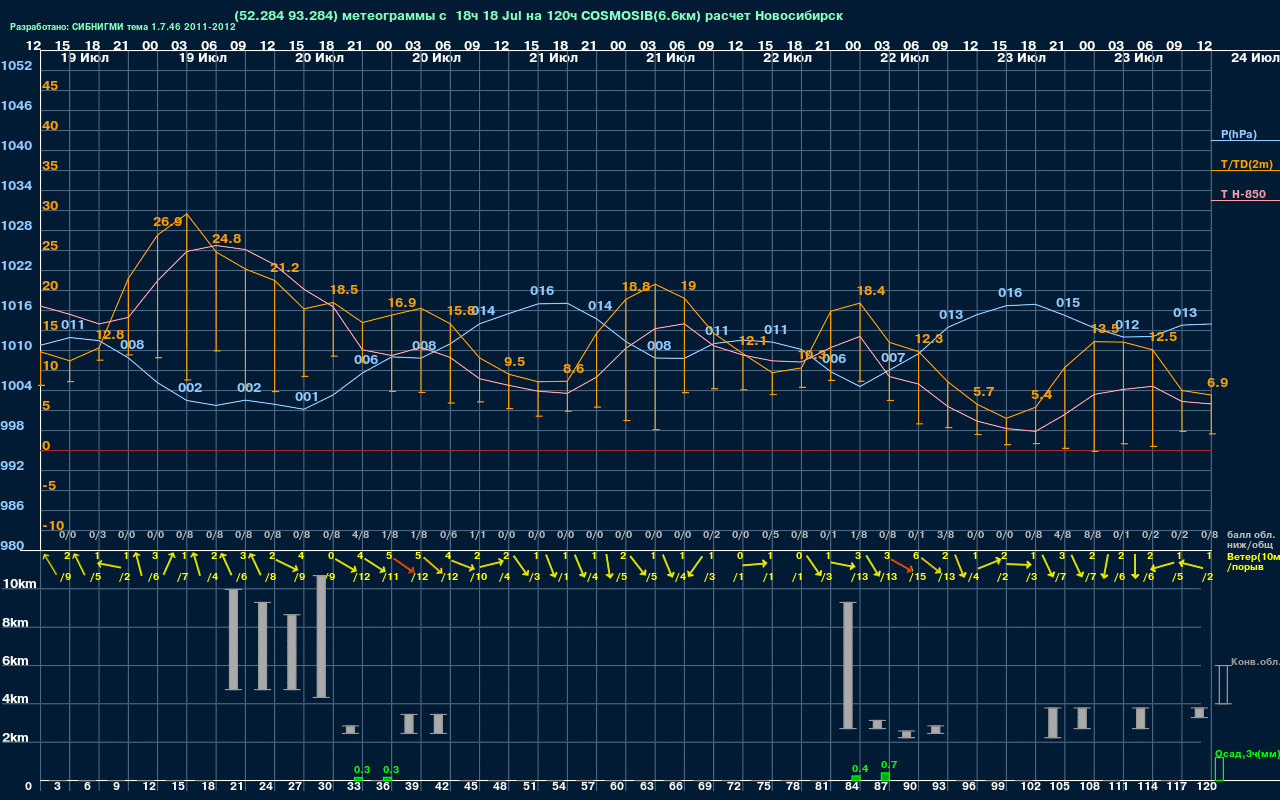Click the 10km altitude axis label
The width and height of the screenshot is (1280, 800).
coord(20,584)
